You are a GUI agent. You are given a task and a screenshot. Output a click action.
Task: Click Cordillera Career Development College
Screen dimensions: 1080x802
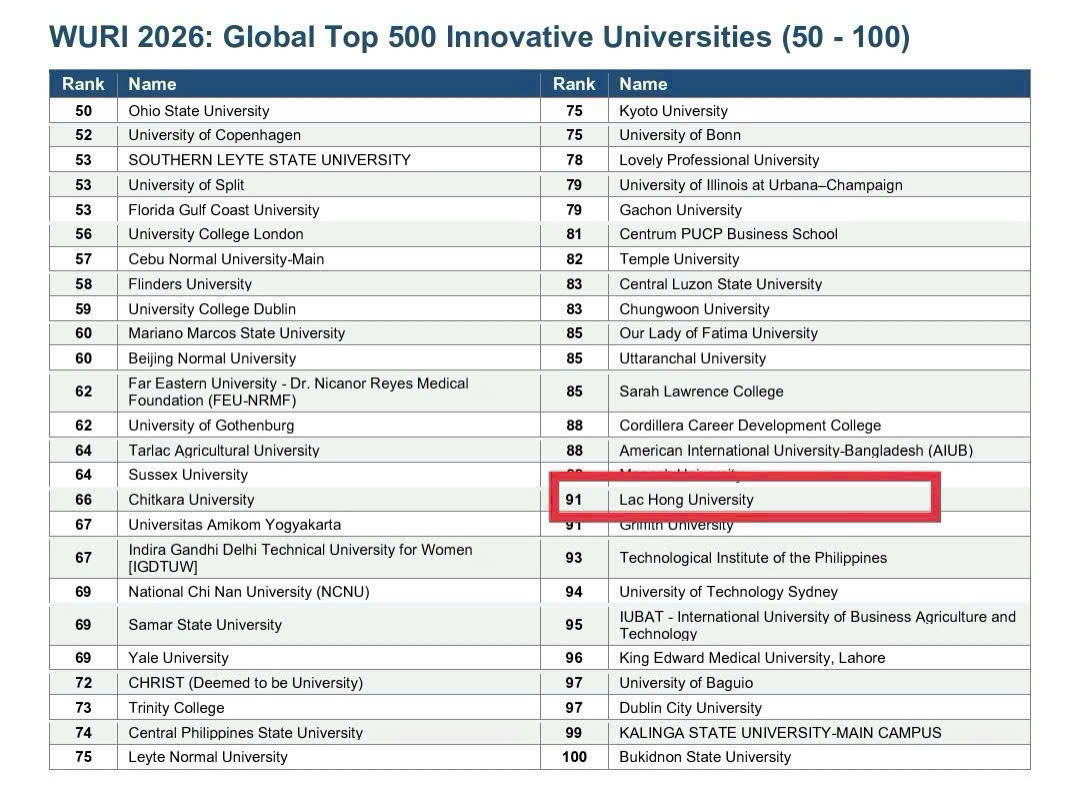click(750, 425)
